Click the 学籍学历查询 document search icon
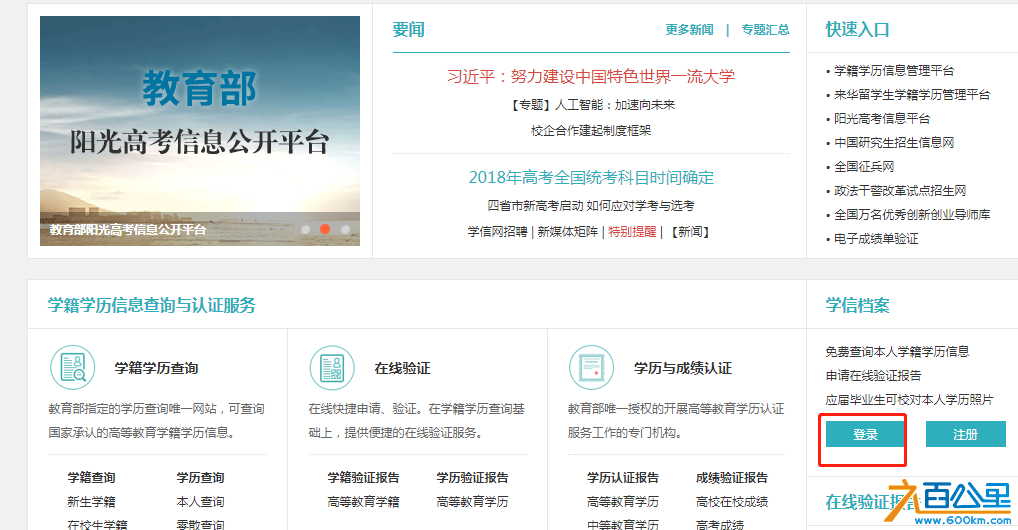Image resolution: width=1018 pixels, height=530 pixels. click(73, 368)
